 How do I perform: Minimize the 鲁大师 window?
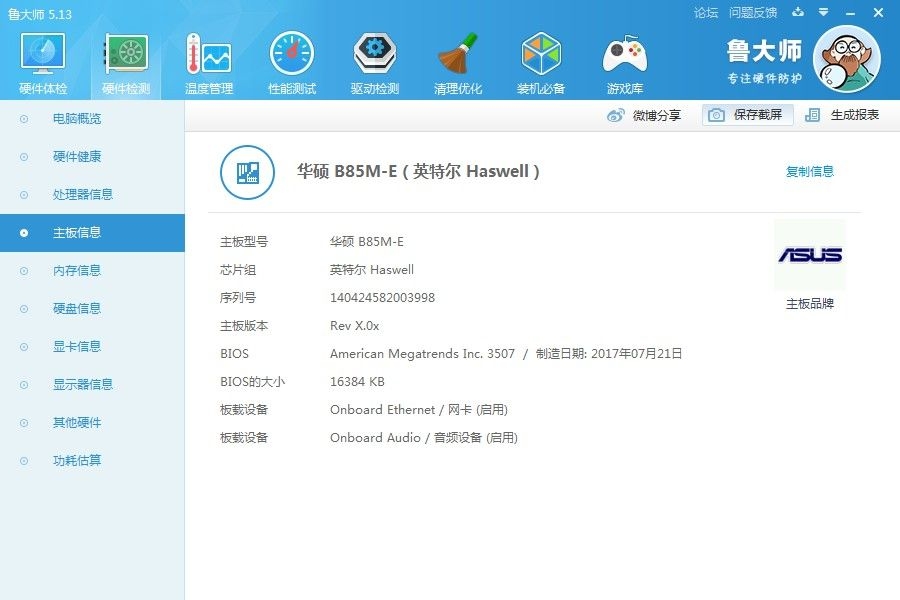click(851, 13)
